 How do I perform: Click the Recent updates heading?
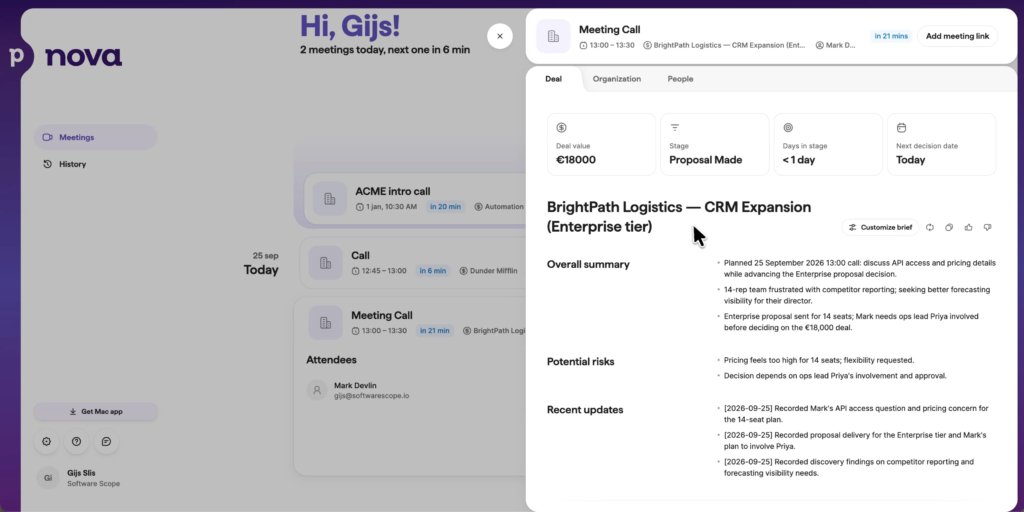(x=585, y=410)
